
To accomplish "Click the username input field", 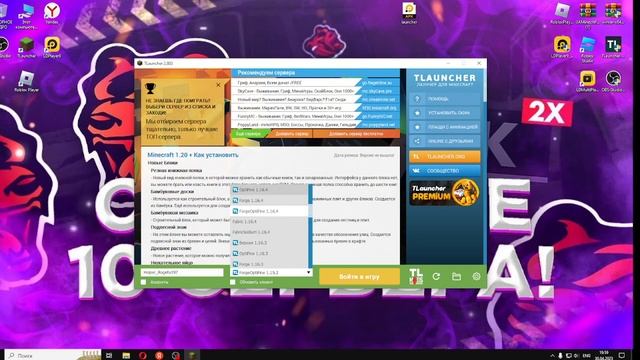I will [x=182, y=272].
